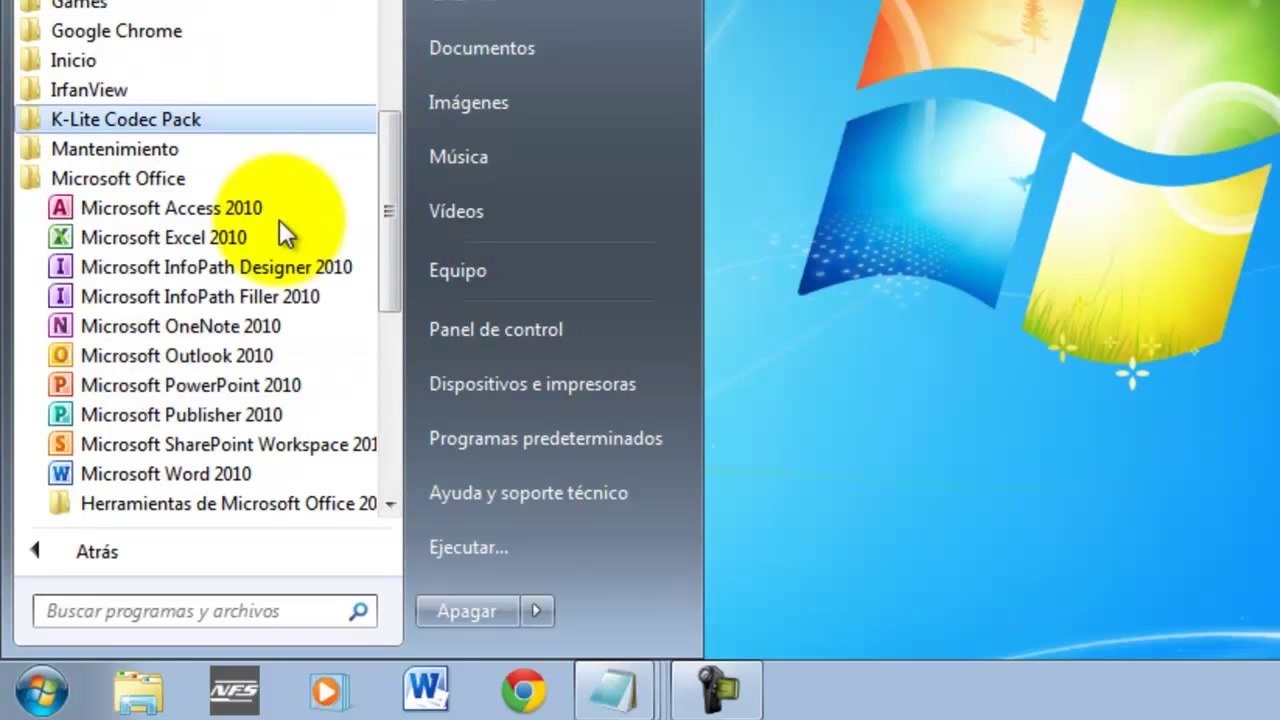Screen dimensions: 1280x720
Task: Open Herramientas de Microsoft Office folder icon
Action: 61,503
